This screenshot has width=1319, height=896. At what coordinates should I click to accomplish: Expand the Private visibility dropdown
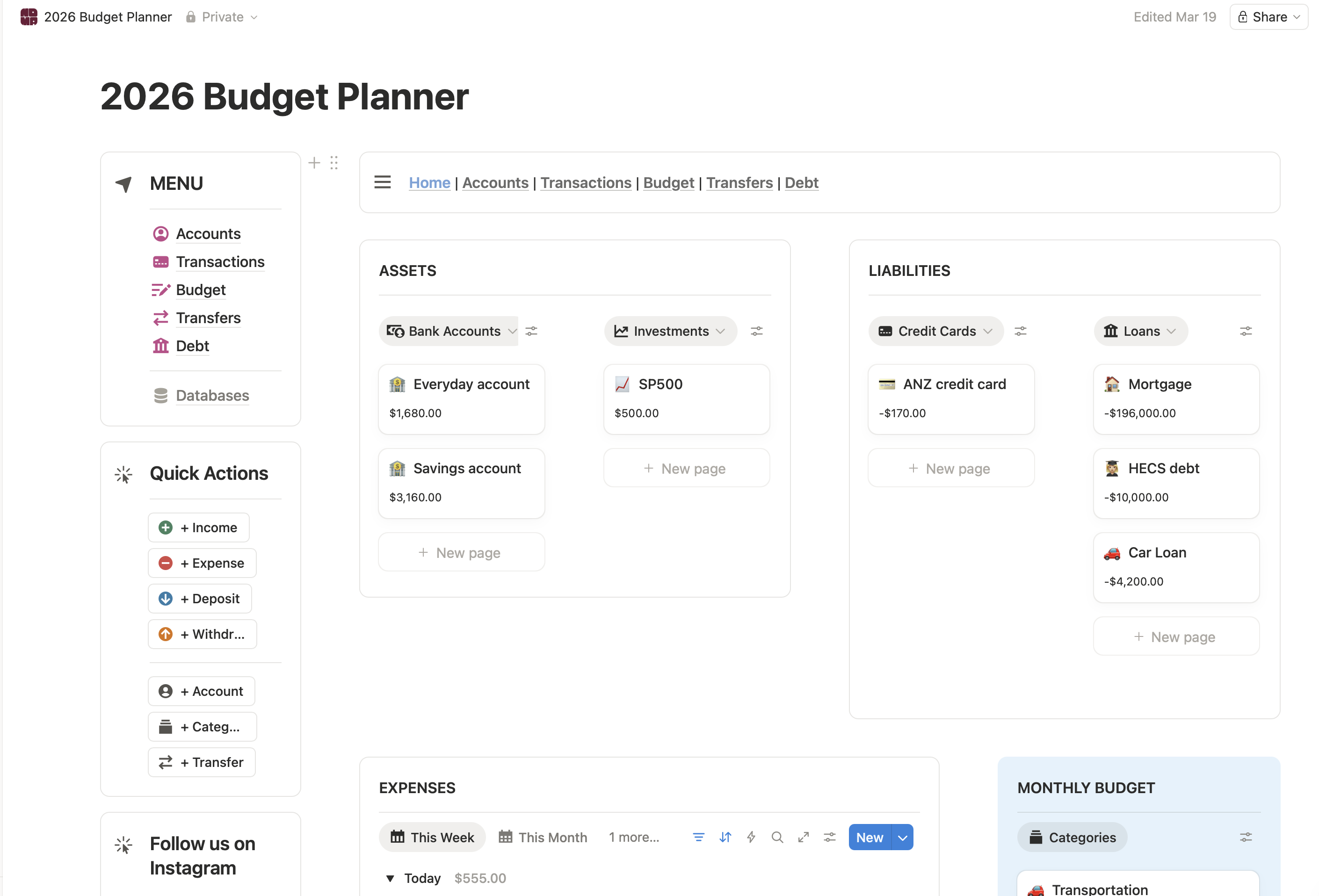pos(254,16)
